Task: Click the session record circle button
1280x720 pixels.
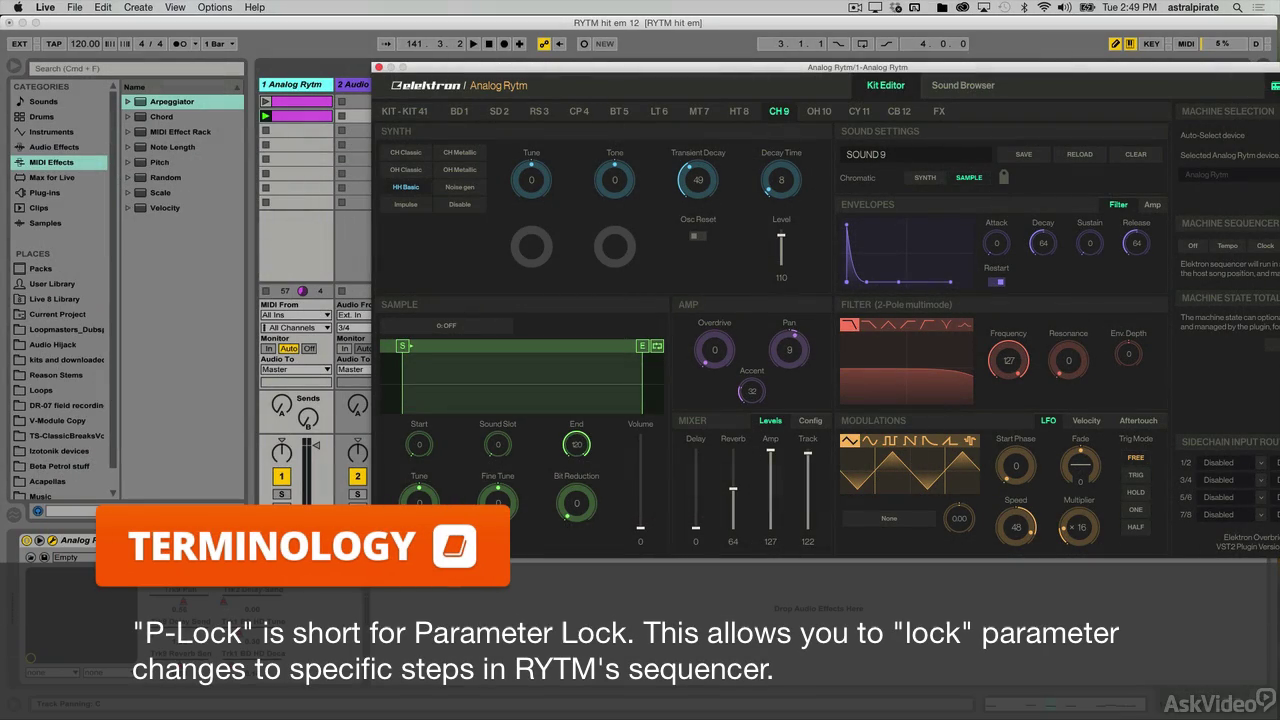Action: click(x=585, y=44)
